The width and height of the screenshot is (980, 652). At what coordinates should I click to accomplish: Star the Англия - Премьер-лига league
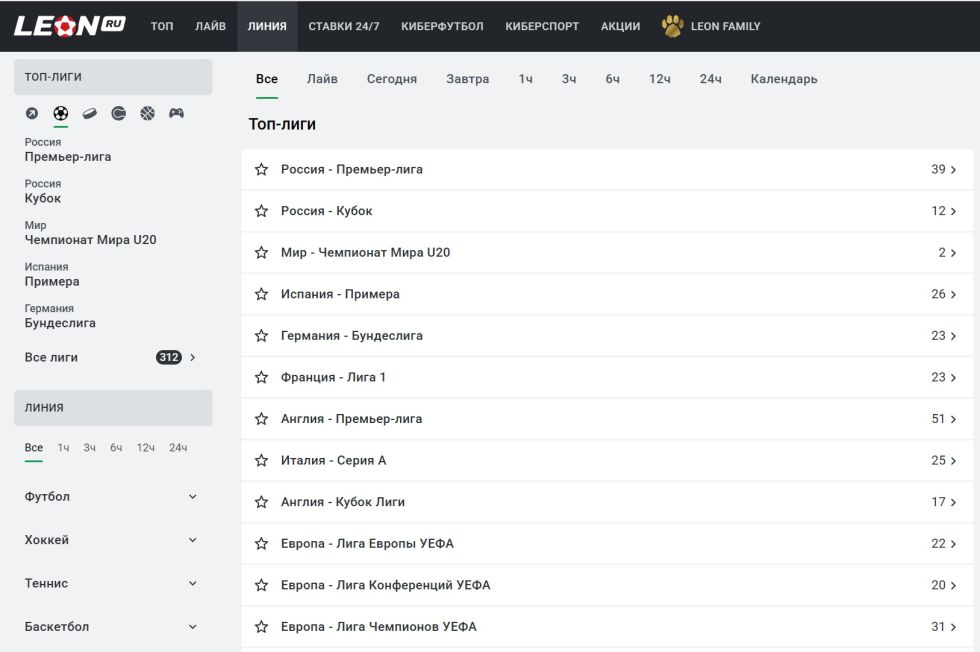262,419
